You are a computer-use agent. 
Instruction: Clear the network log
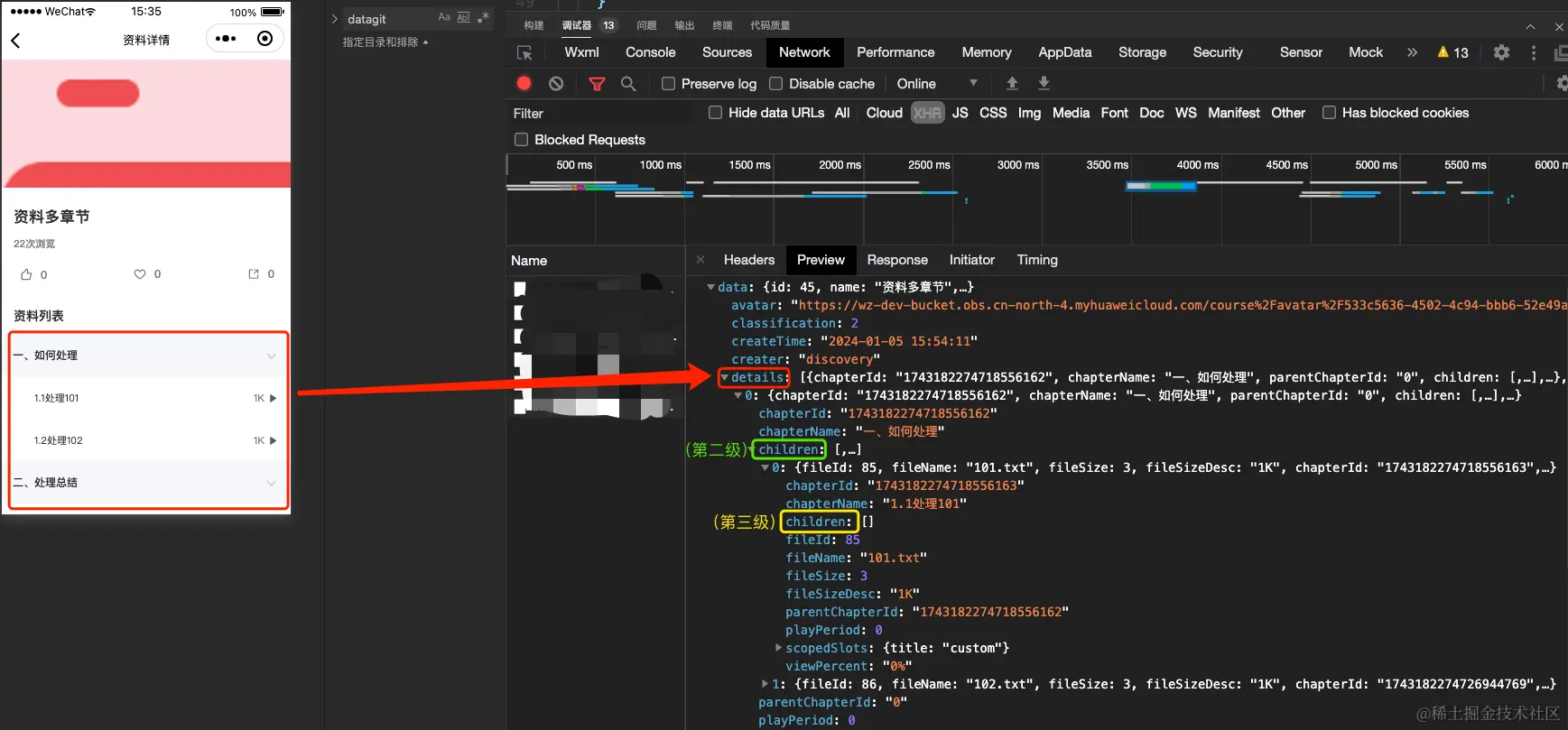556,83
